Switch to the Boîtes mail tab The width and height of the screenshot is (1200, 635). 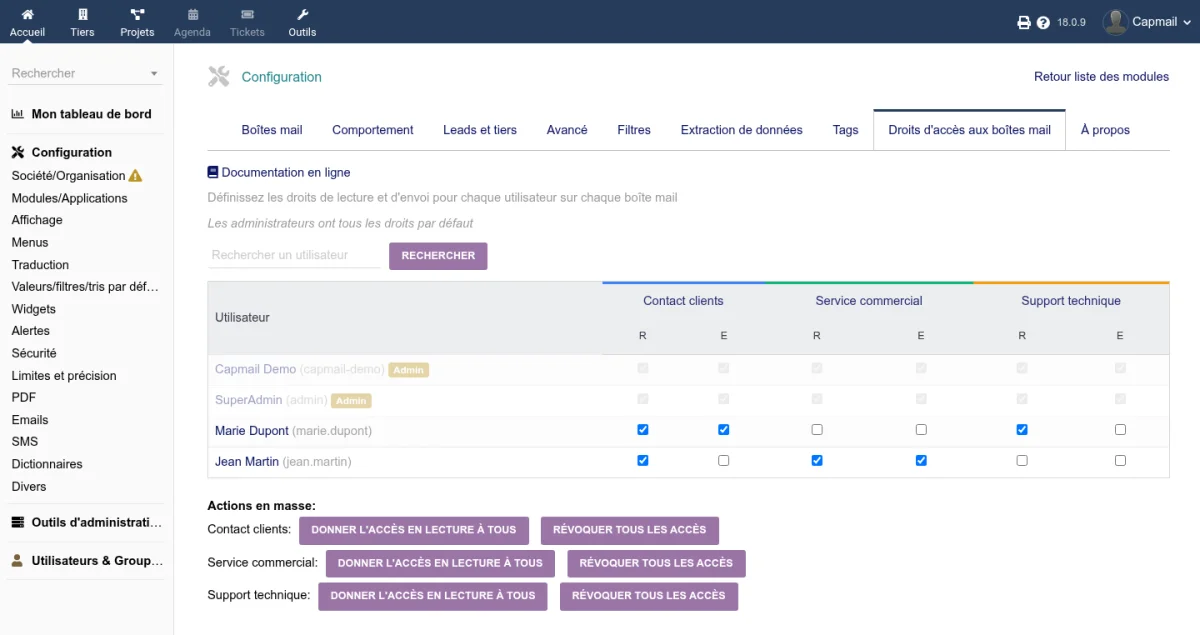click(x=272, y=130)
